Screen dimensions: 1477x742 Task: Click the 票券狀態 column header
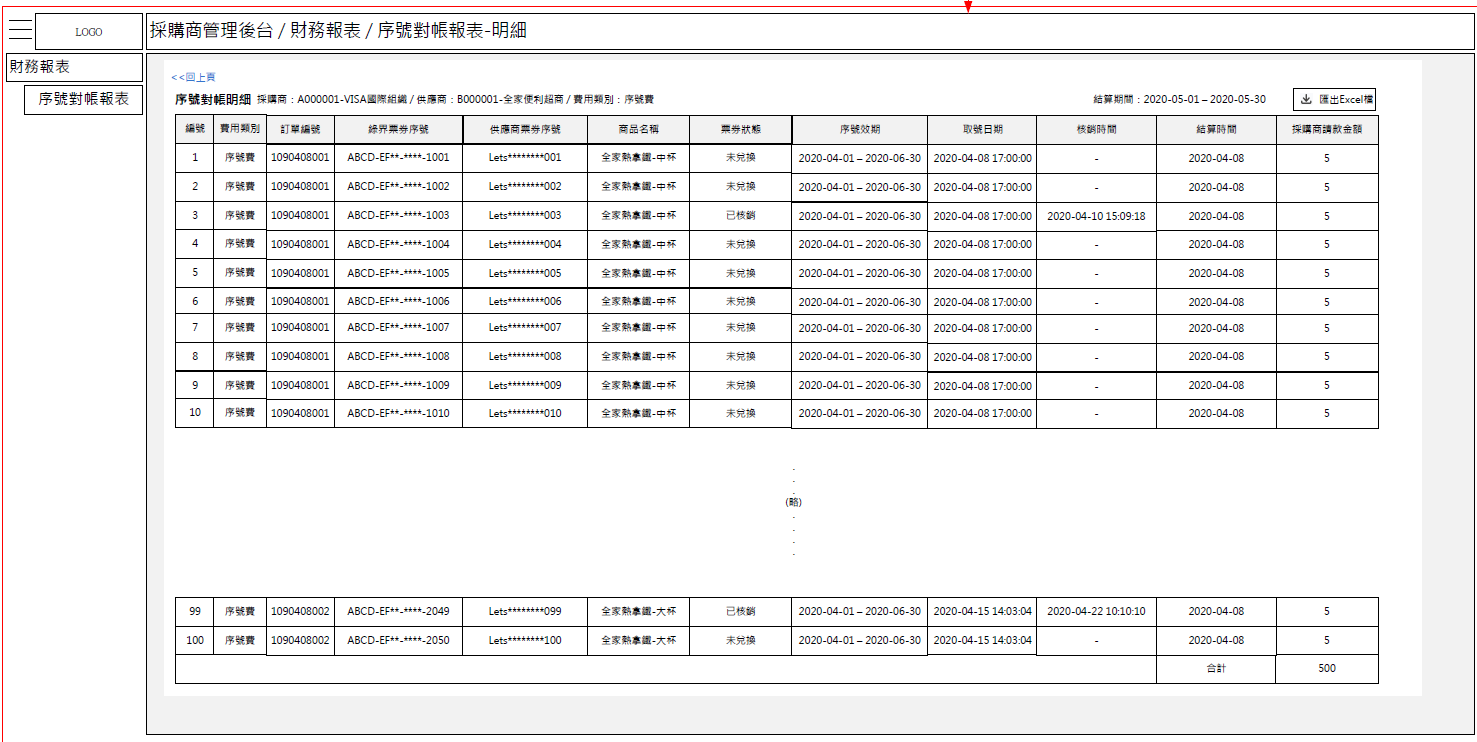[741, 129]
